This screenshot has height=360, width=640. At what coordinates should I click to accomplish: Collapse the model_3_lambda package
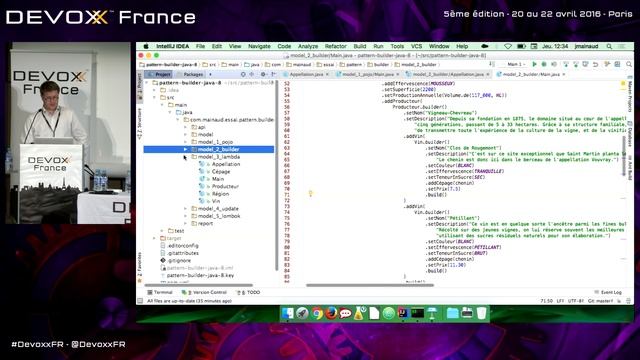pyautogui.click(x=185, y=157)
